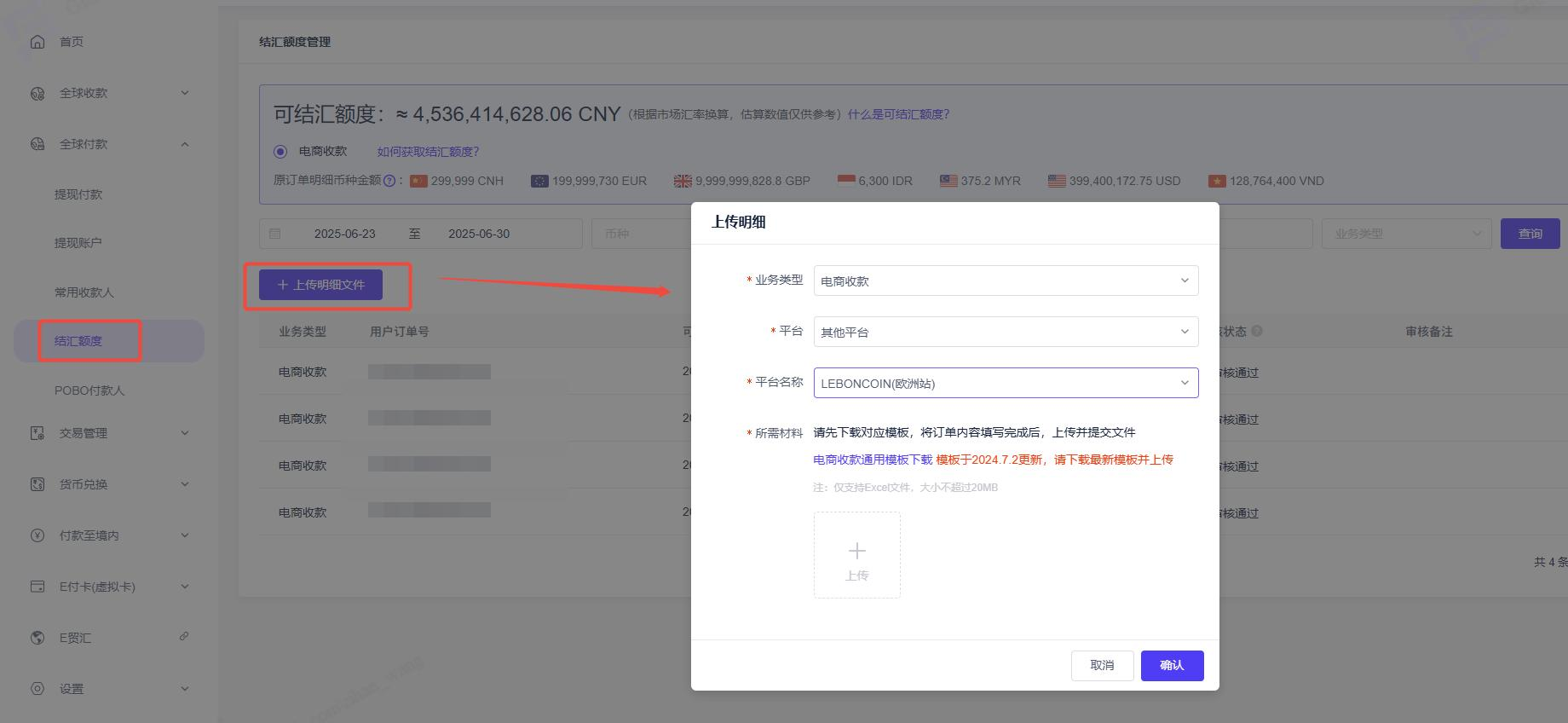Click the E付卡 virtual card icon
Screen dimensions: 1568x723
coord(37,587)
